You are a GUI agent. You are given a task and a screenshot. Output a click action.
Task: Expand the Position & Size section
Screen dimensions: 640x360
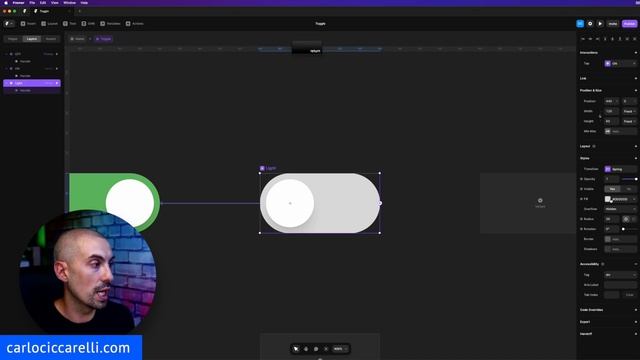(x=636, y=91)
